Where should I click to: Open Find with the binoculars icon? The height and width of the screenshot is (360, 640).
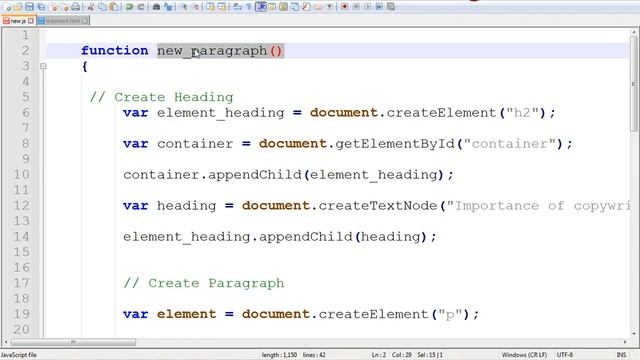click(156, 7)
